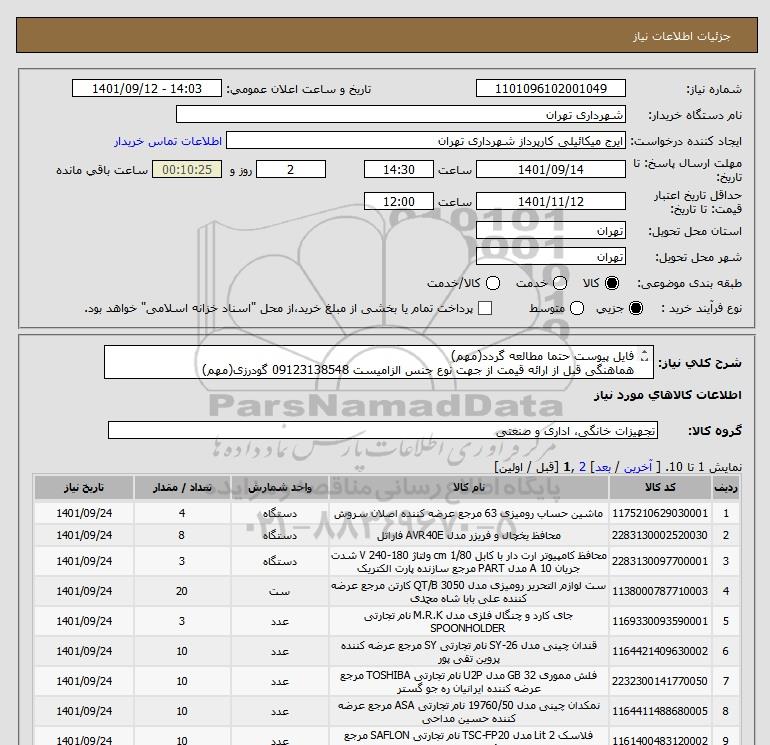Click the واحد شمارش column header

pos(279,487)
